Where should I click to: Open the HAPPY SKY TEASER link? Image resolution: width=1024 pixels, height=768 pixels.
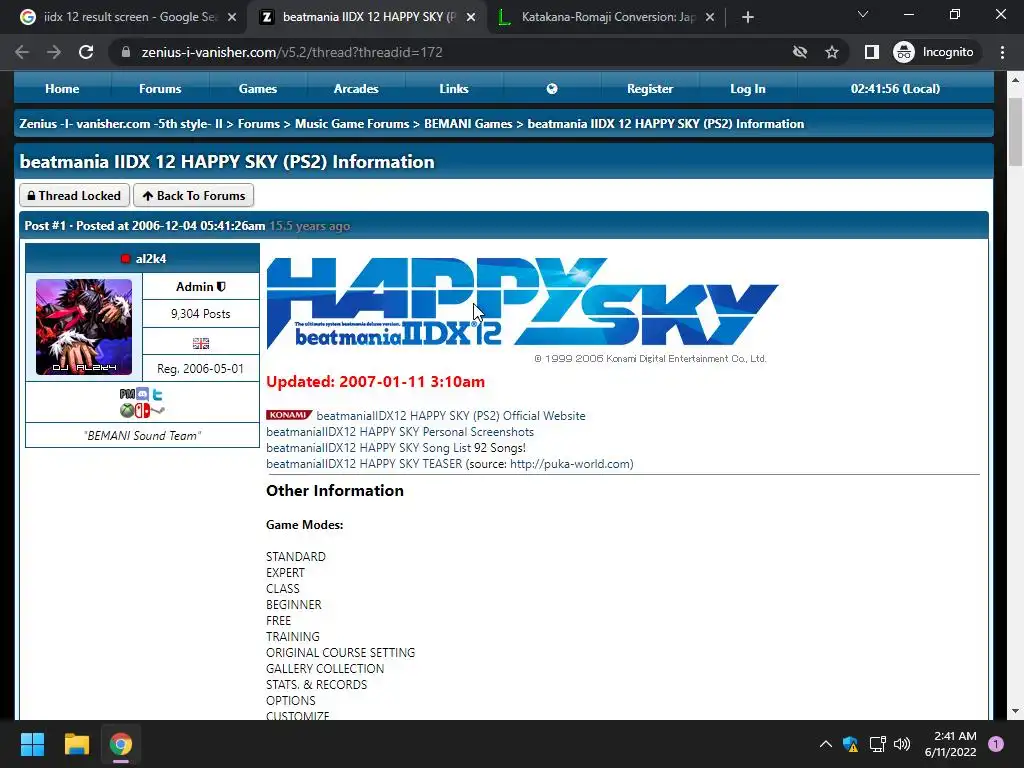(x=364, y=464)
